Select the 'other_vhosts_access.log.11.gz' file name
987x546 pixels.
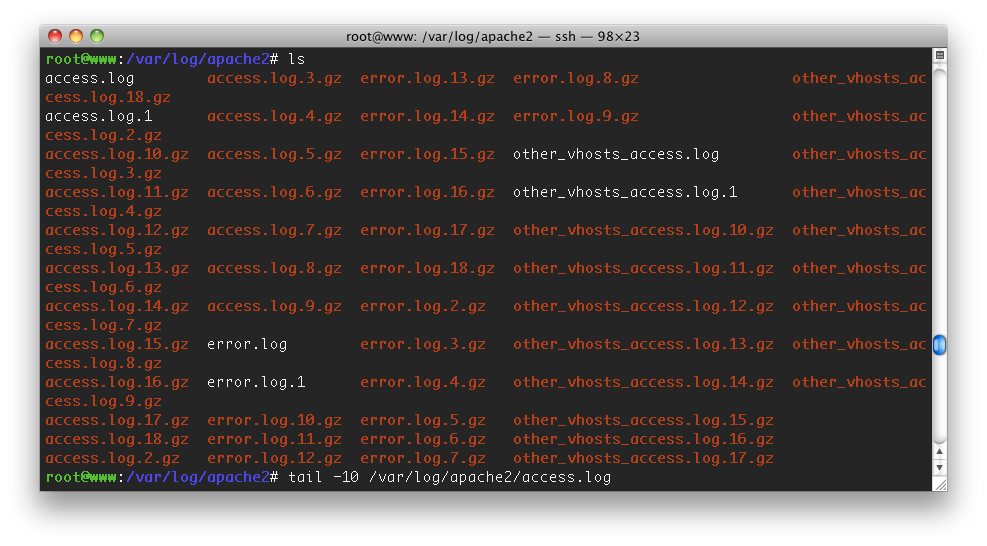643,268
